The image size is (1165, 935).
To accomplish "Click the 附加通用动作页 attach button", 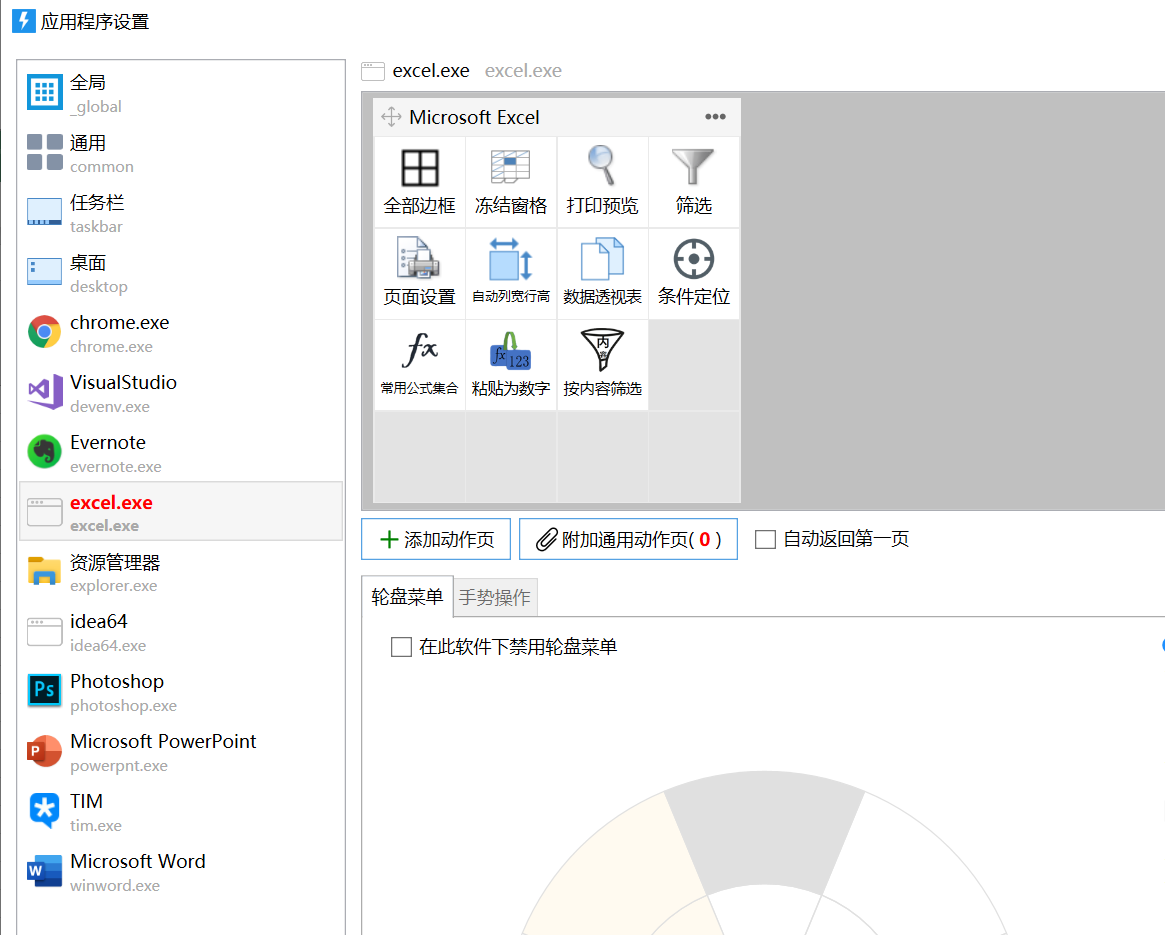I will pyautogui.click(x=629, y=539).
